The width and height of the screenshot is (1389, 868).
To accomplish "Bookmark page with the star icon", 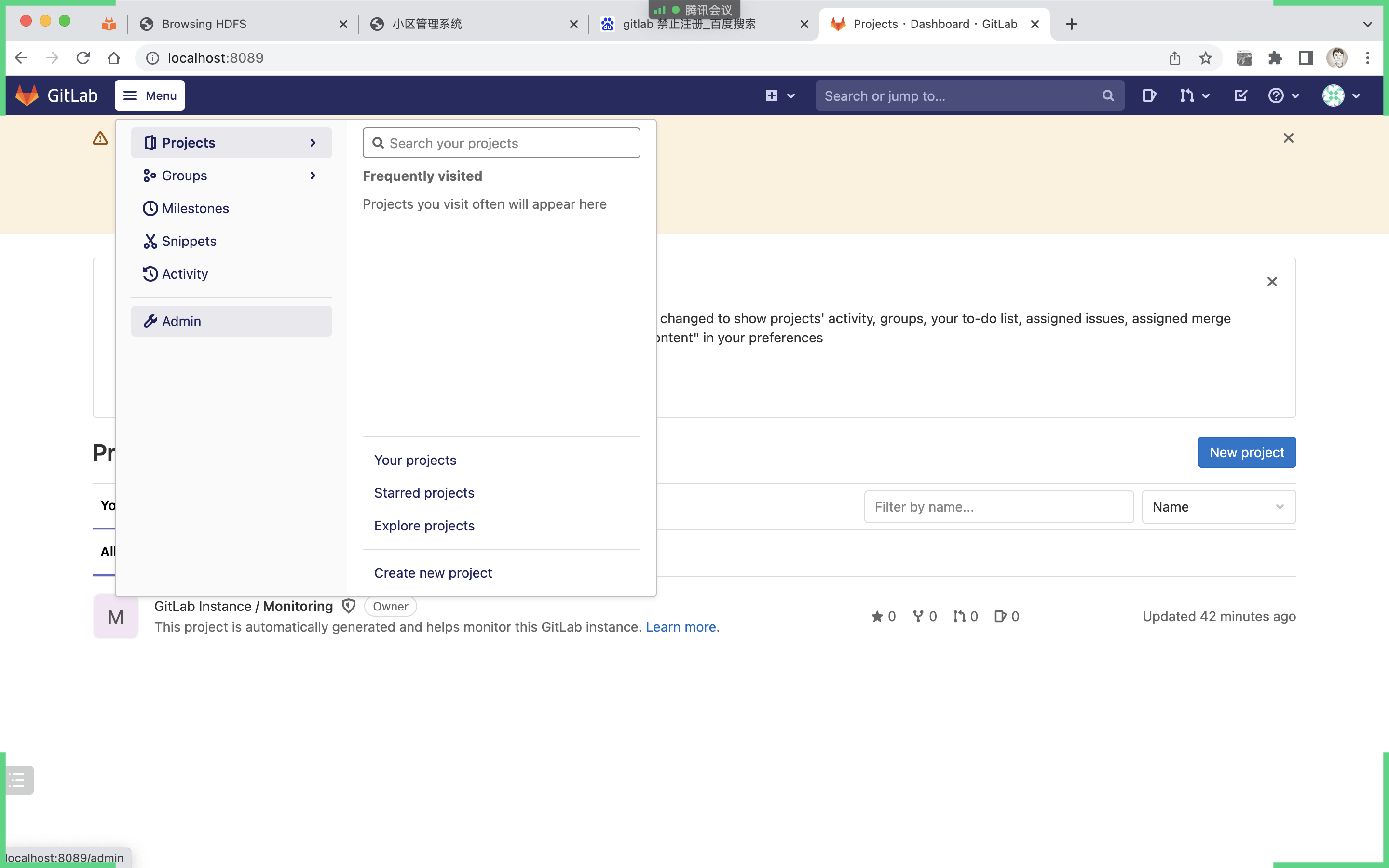I will (x=1205, y=58).
